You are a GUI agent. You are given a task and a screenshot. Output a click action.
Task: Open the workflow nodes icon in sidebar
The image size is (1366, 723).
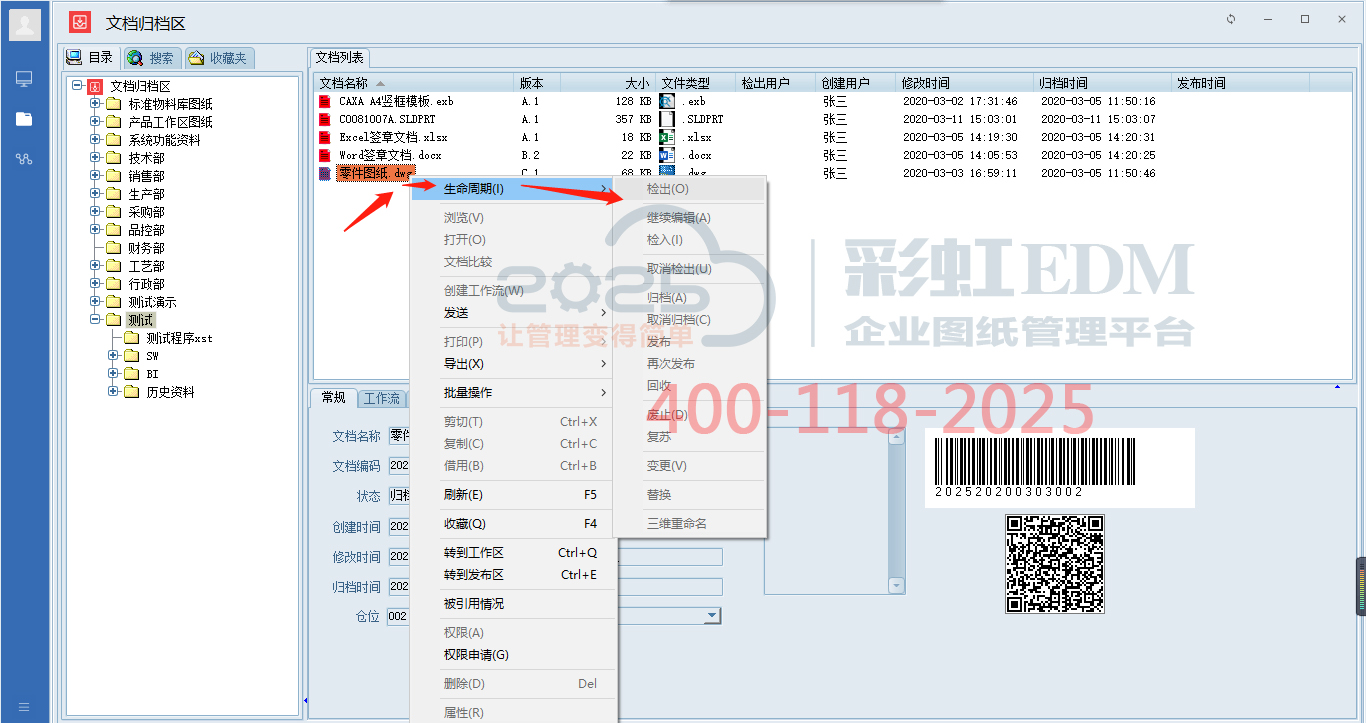pos(24,159)
